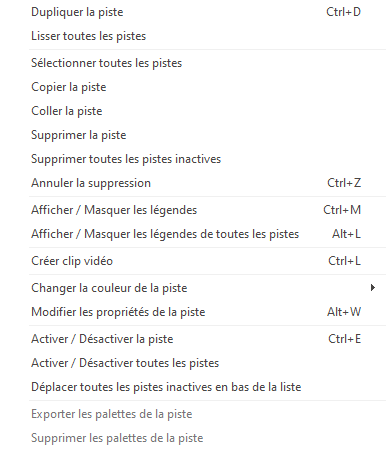The height and width of the screenshot is (449, 387).
Task: Choose Supprimer les palettes de la piste
Action: click(208, 438)
